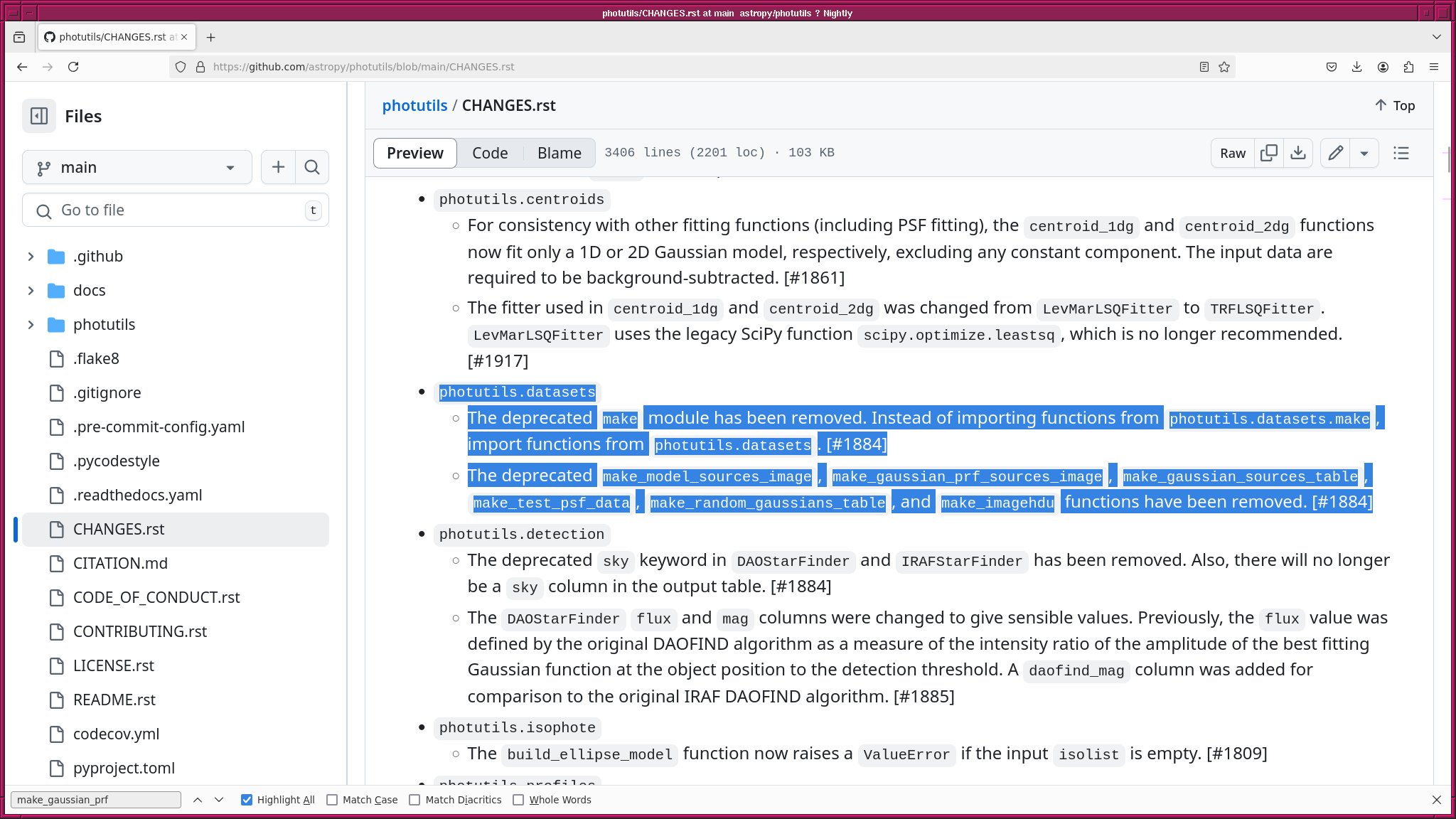Collapse the file tree sidebar icon

point(39,116)
